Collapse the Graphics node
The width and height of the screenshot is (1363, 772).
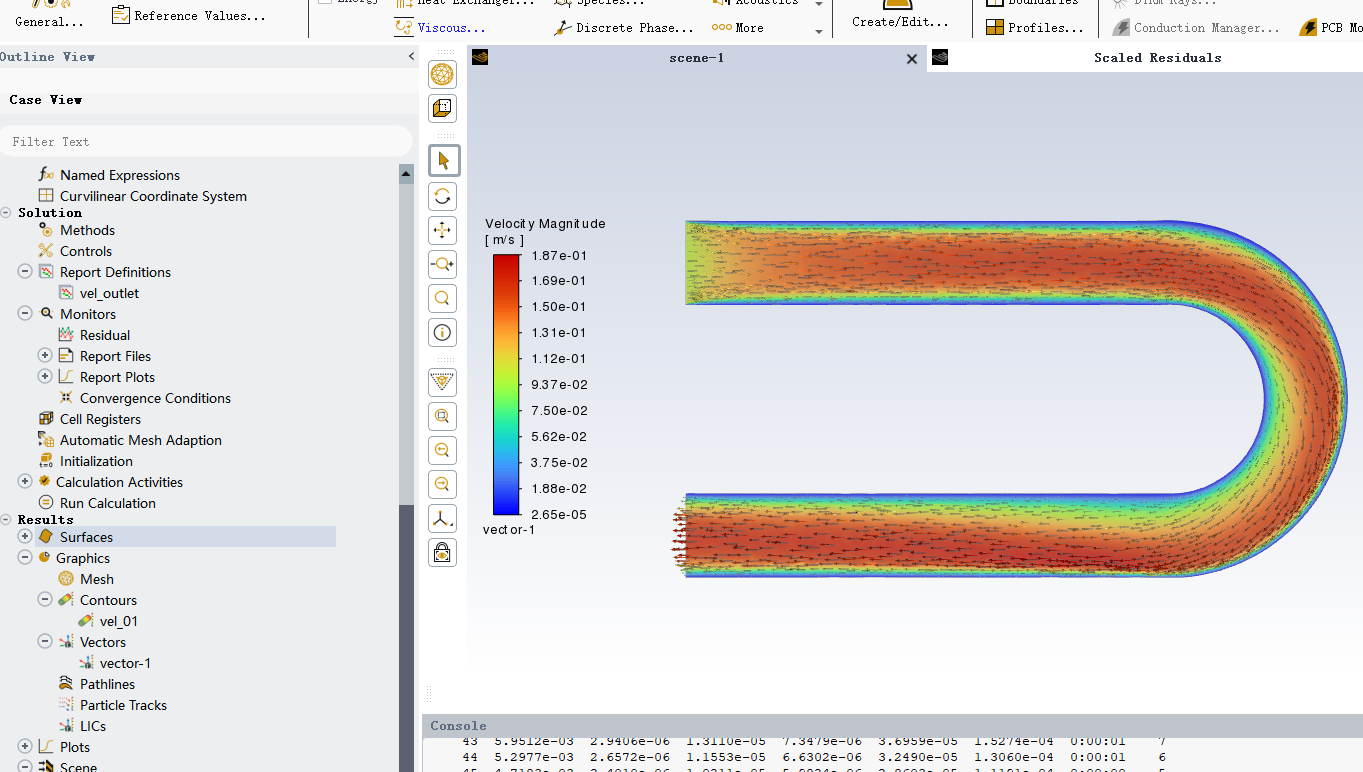(25, 558)
